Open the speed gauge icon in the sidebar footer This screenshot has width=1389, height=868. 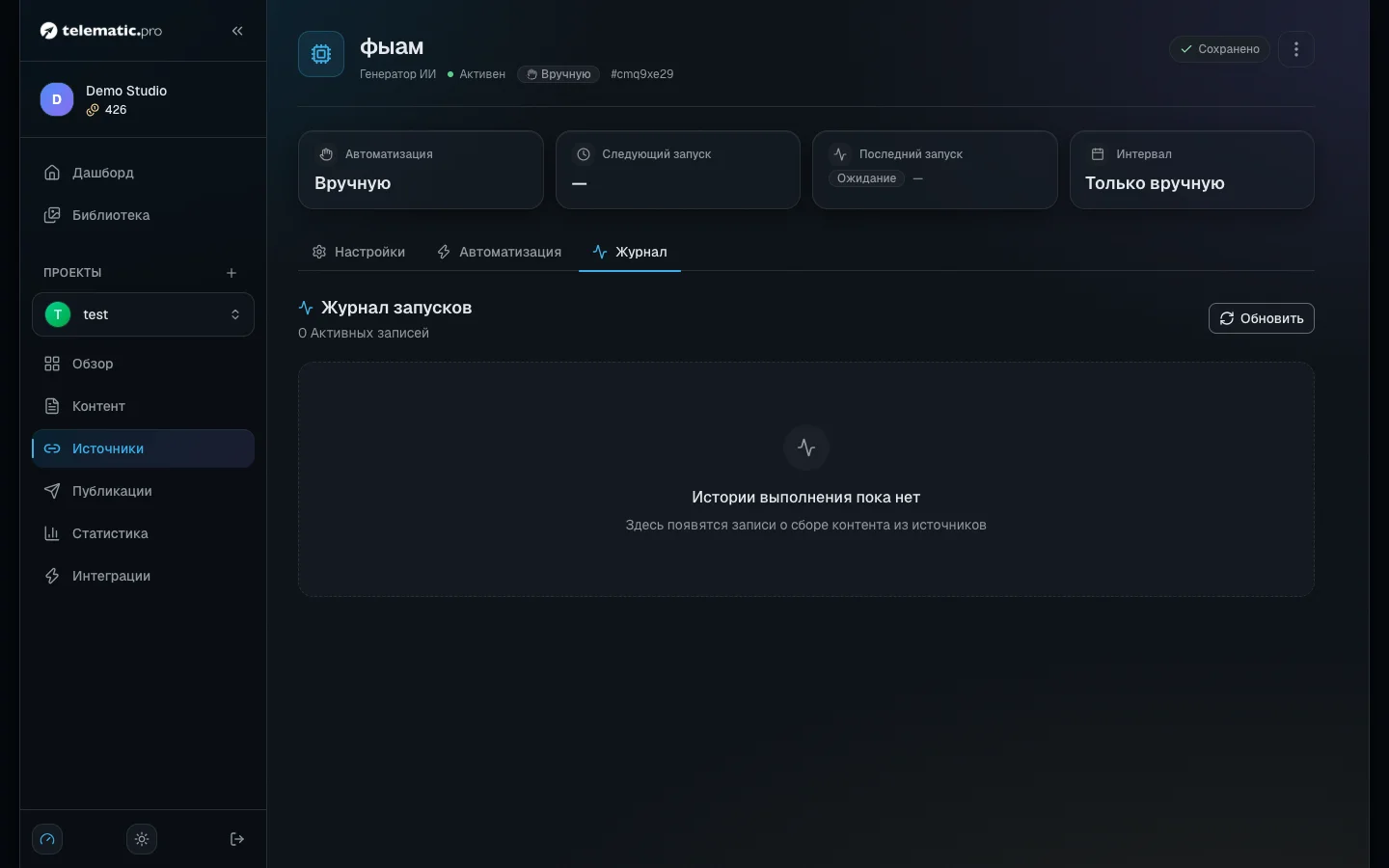point(47,839)
